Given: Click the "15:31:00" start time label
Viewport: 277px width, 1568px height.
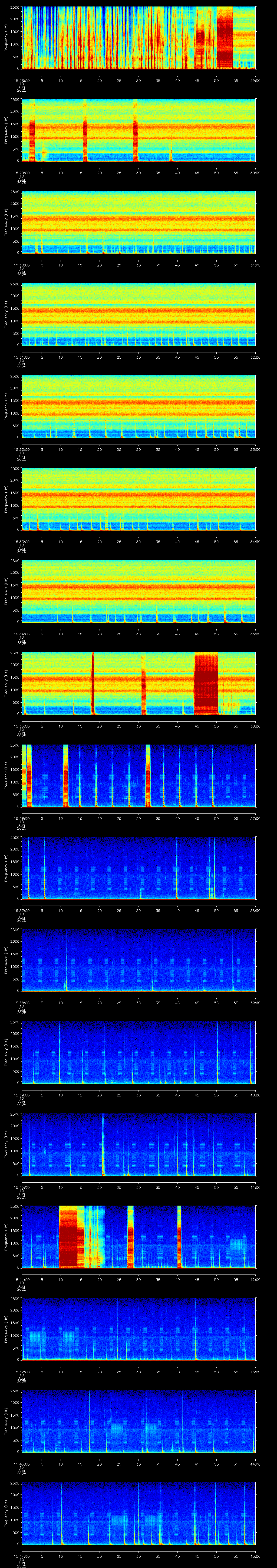Looking at the screenshot, I should tap(22, 357).
